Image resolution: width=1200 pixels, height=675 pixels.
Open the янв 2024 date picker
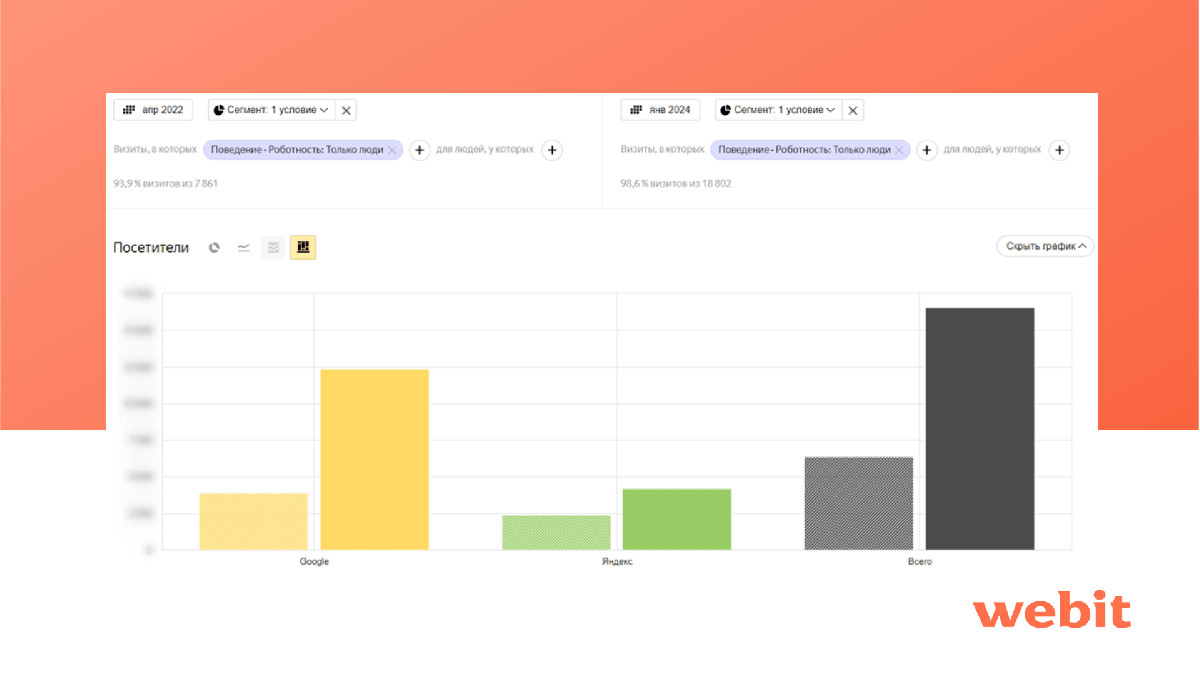pyautogui.click(x=660, y=110)
